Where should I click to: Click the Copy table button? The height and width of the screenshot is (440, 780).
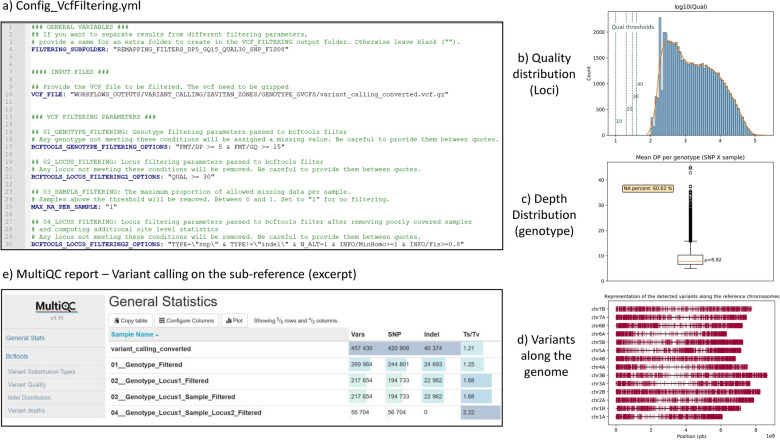click(x=130, y=321)
